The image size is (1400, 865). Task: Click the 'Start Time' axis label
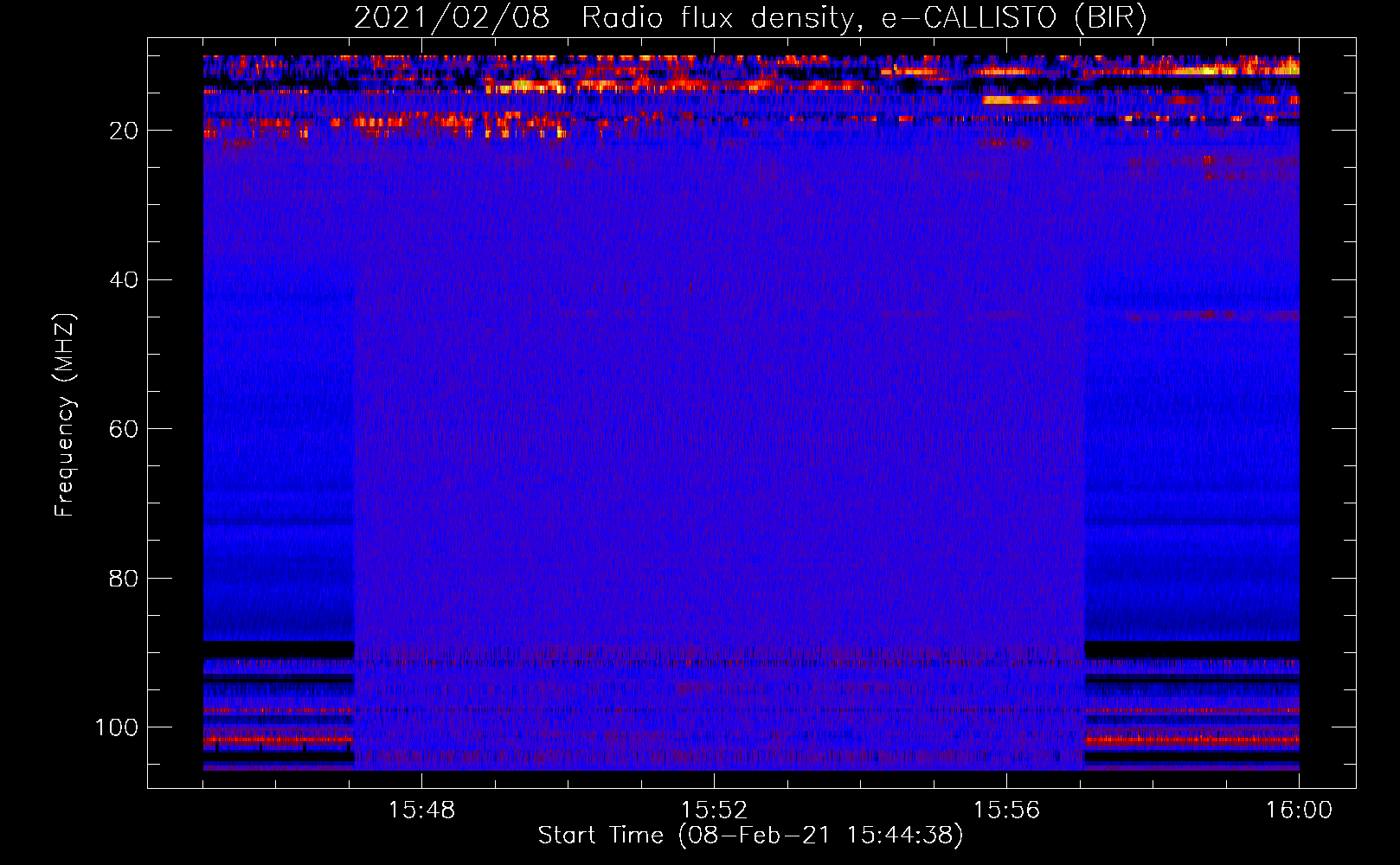pyautogui.click(x=750, y=836)
